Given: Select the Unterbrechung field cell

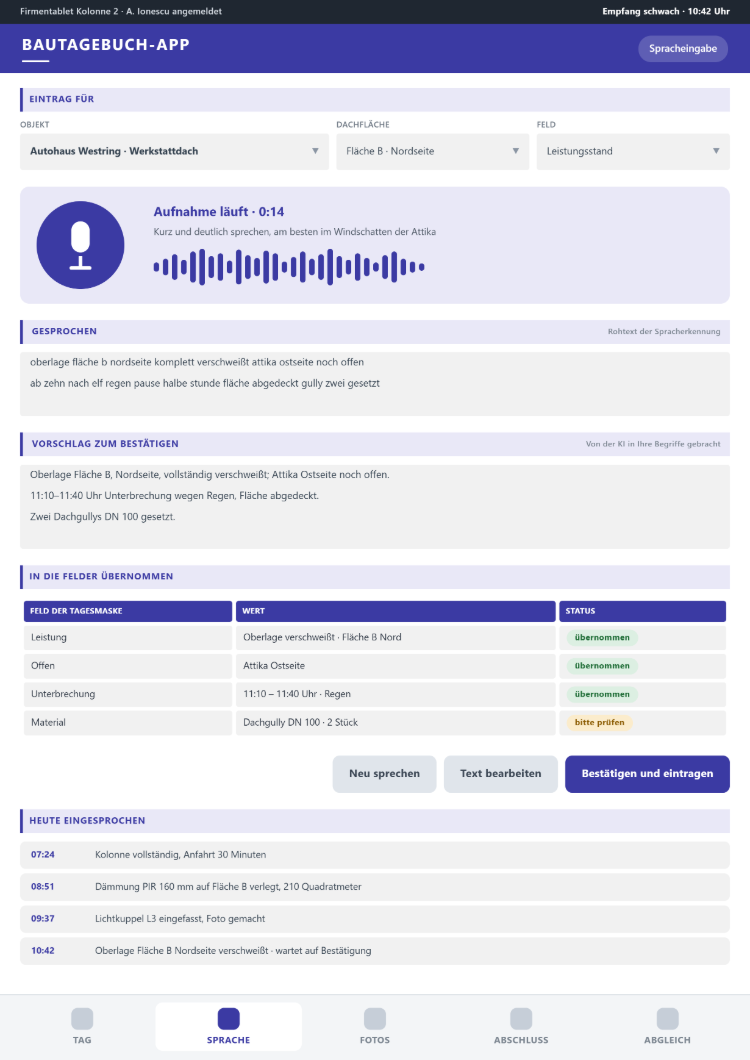Looking at the screenshot, I should pos(128,694).
